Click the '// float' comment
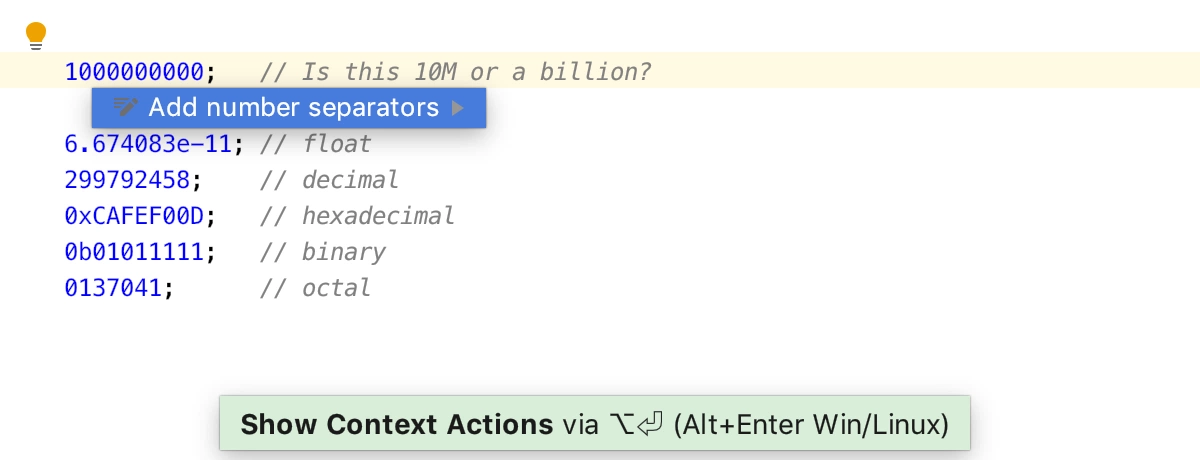The width and height of the screenshot is (1200, 460). [315, 144]
